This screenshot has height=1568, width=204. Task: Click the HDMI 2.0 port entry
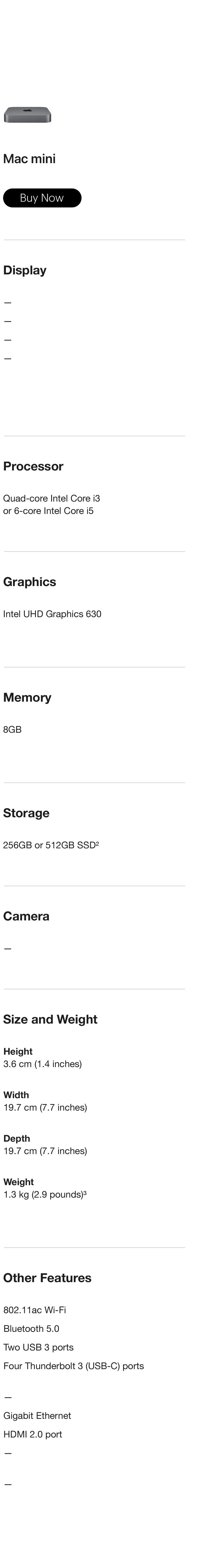pos(33,1434)
